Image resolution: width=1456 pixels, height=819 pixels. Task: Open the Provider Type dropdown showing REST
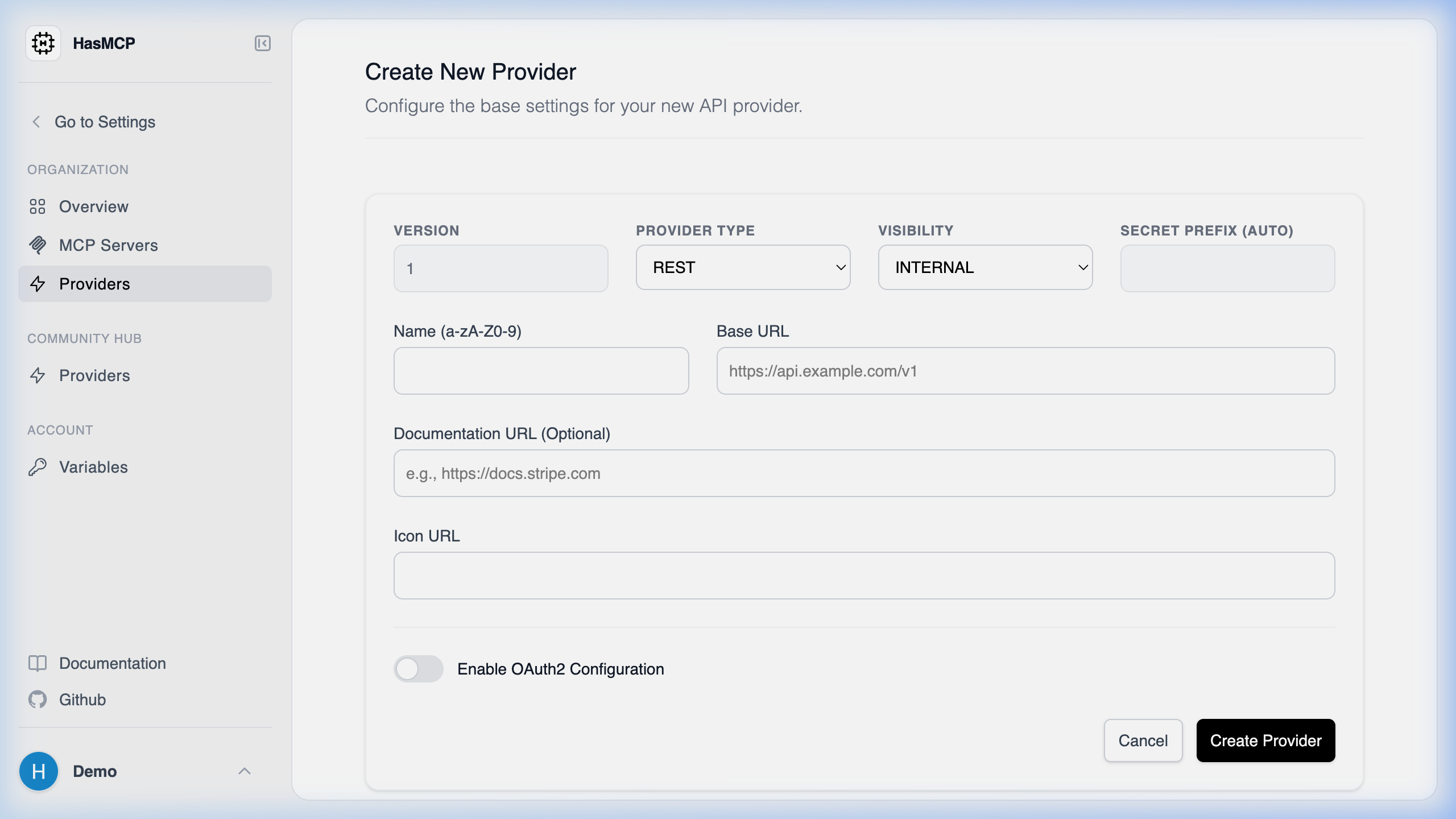pyautogui.click(x=743, y=267)
